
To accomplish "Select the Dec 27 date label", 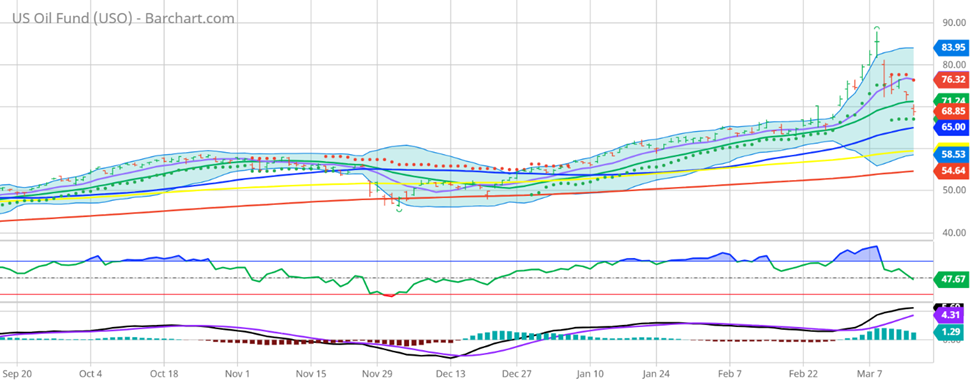I will point(517,374).
